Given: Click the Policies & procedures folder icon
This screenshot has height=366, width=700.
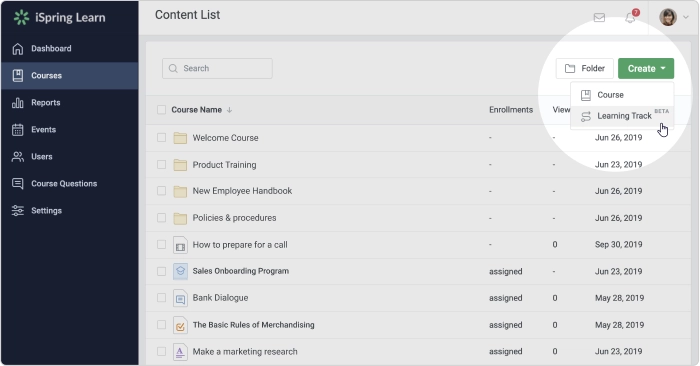Looking at the screenshot, I should pos(180,218).
